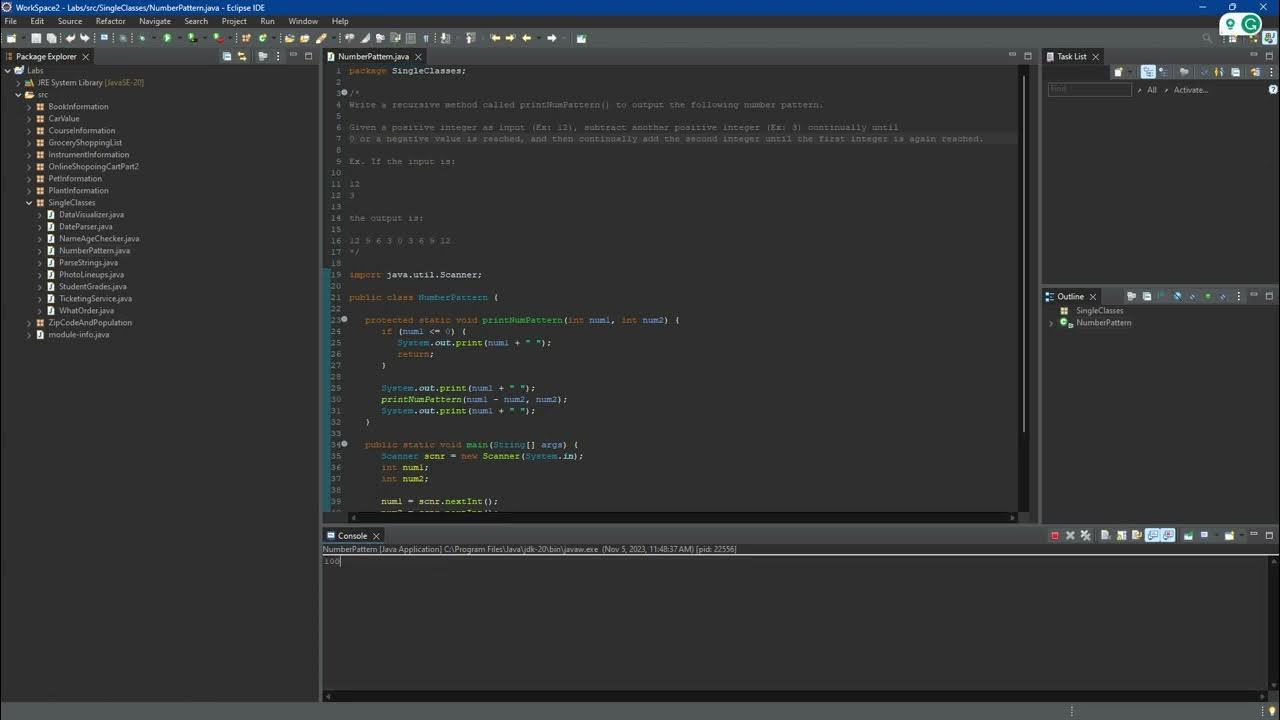Toggle Hide Non-Public Members green circle in Outline
Viewport: 1280px width, 720px height.
tap(1208, 296)
